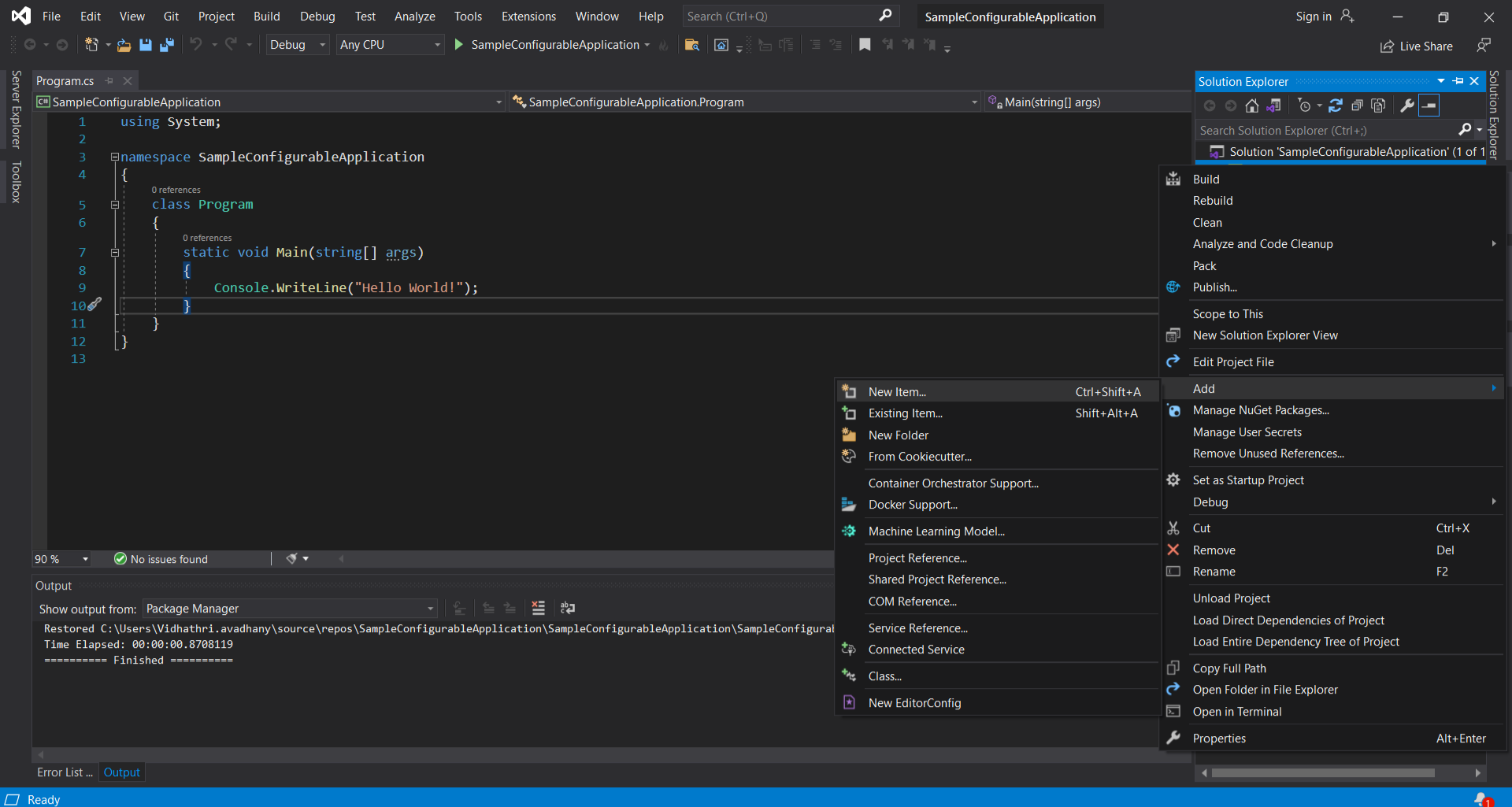The height and width of the screenshot is (807, 1512).
Task: Refresh the Solution Explorer
Action: click(1337, 106)
